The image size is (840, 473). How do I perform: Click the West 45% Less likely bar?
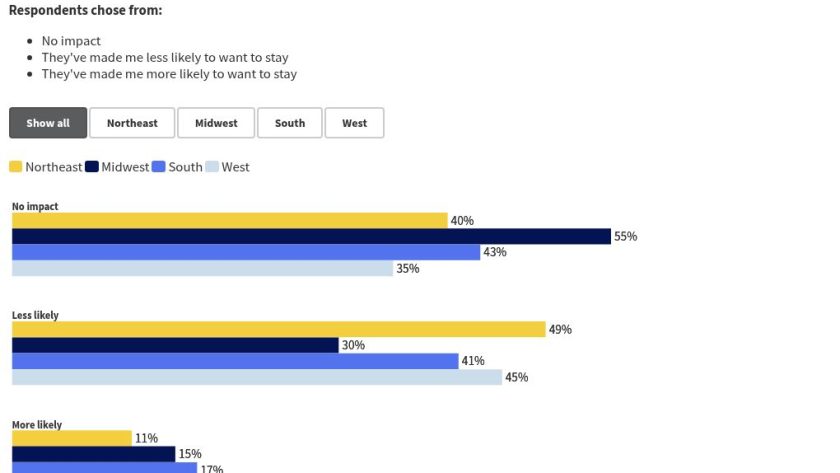click(x=257, y=377)
